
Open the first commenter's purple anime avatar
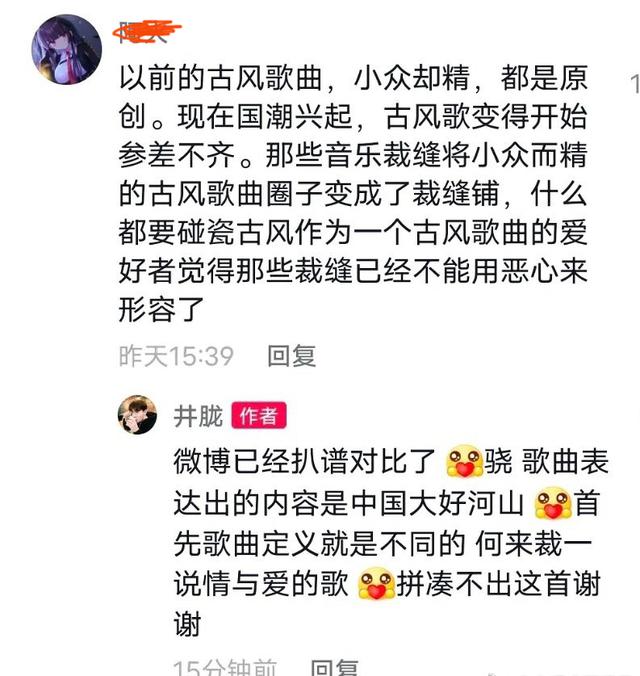point(67,49)
